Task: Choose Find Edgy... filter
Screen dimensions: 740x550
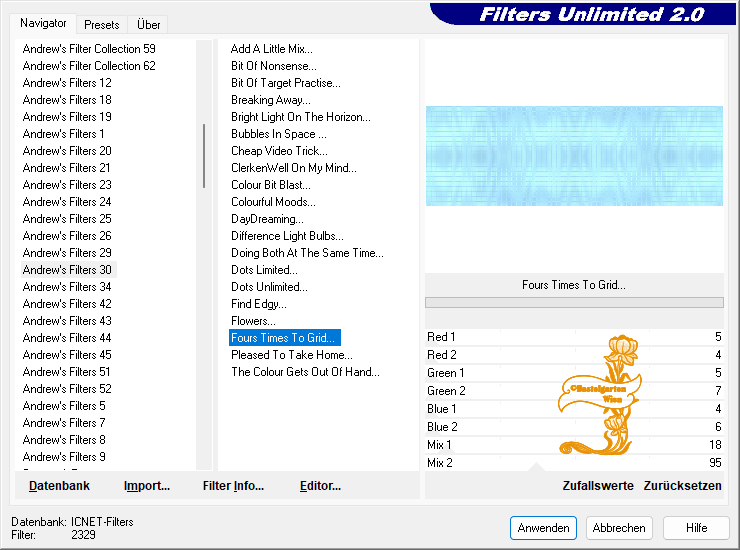Action: point(259,304)
